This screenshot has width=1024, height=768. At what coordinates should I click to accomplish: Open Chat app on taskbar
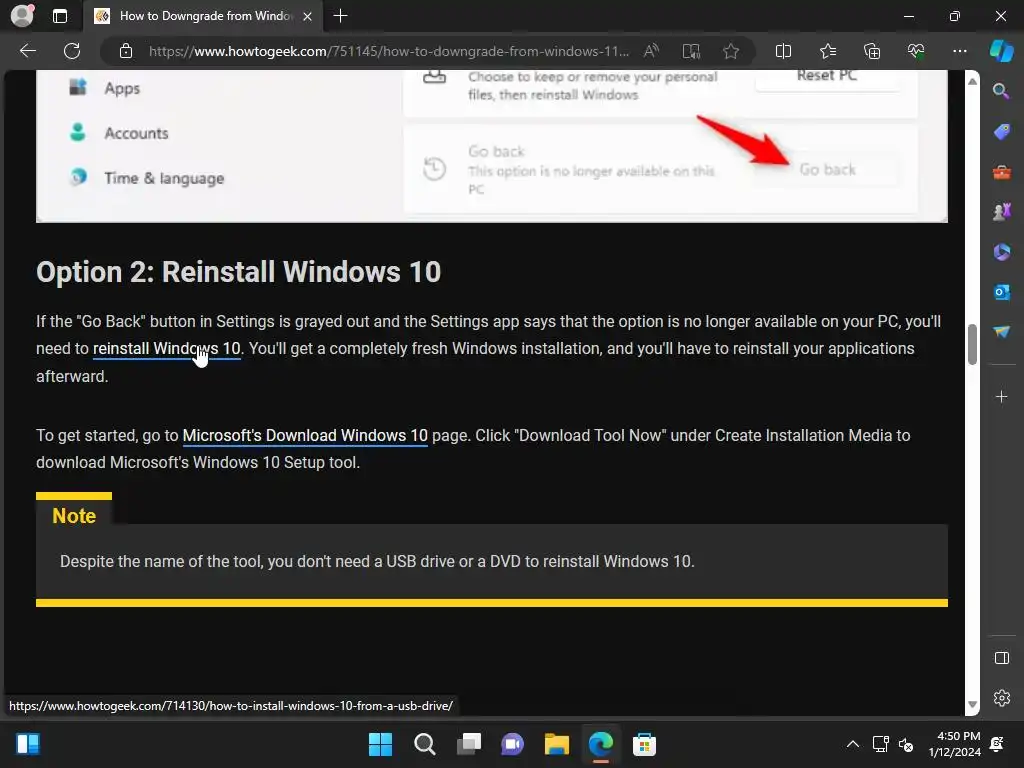point(513,744)
